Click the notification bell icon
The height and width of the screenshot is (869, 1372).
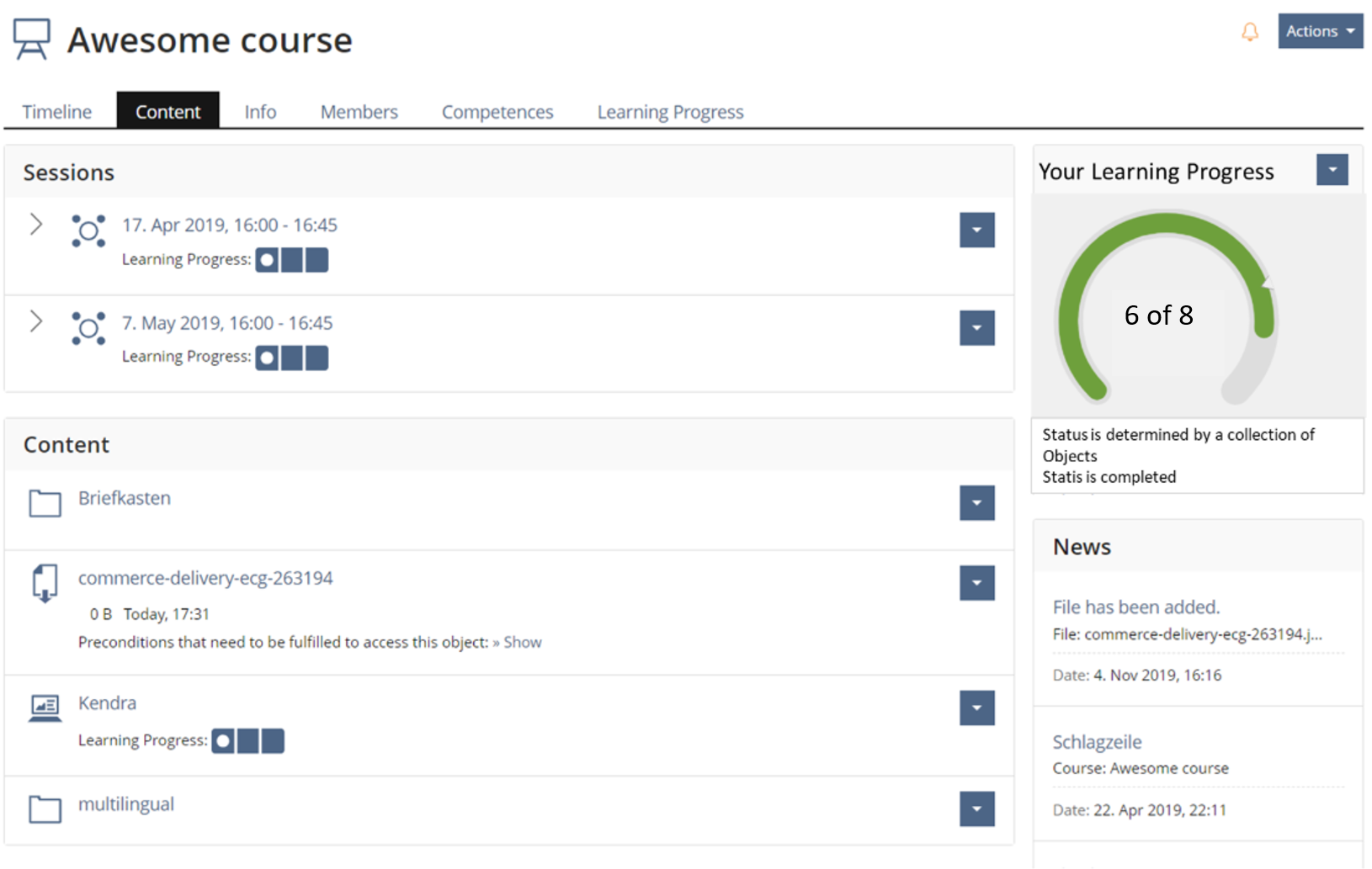(1250, 32)
